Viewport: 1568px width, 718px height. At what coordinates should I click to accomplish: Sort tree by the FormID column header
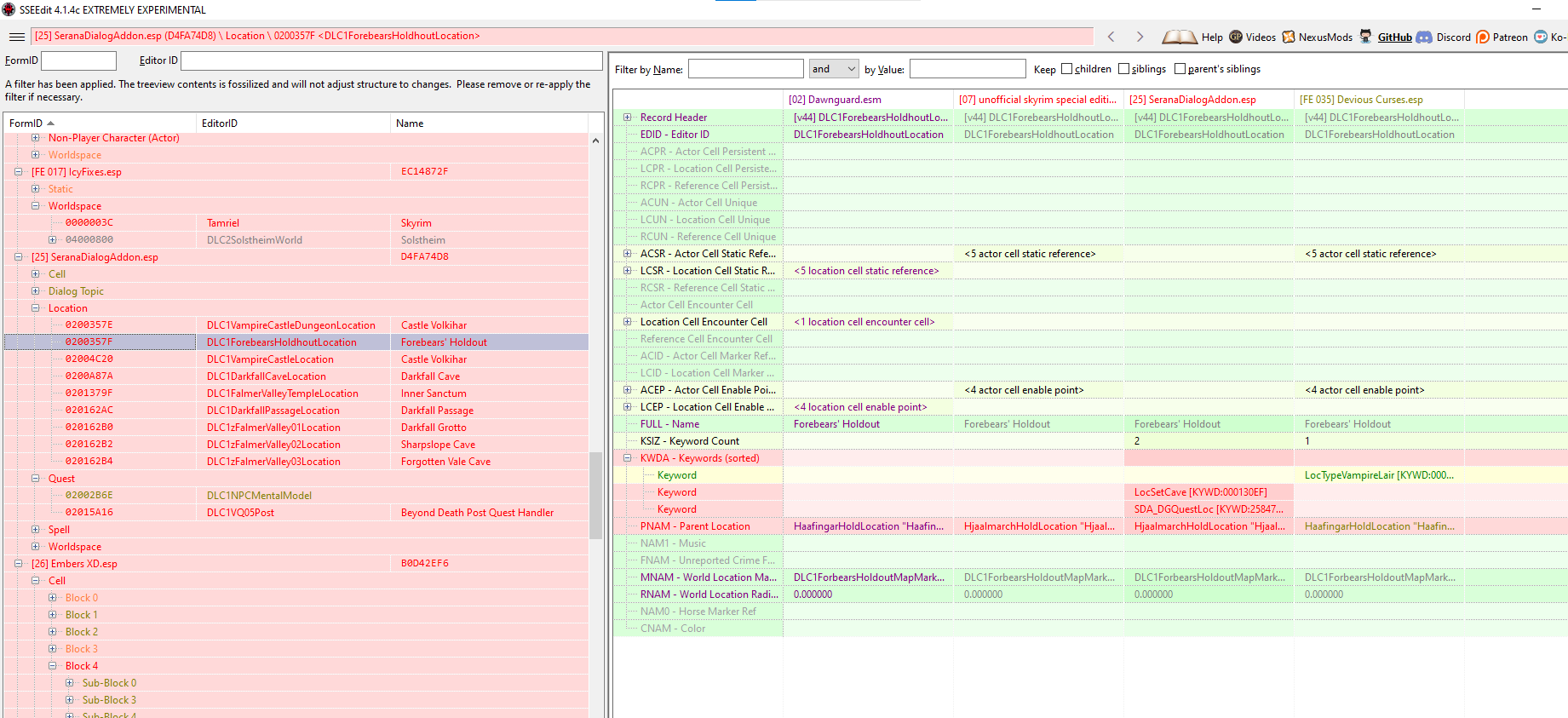[100, 123]
